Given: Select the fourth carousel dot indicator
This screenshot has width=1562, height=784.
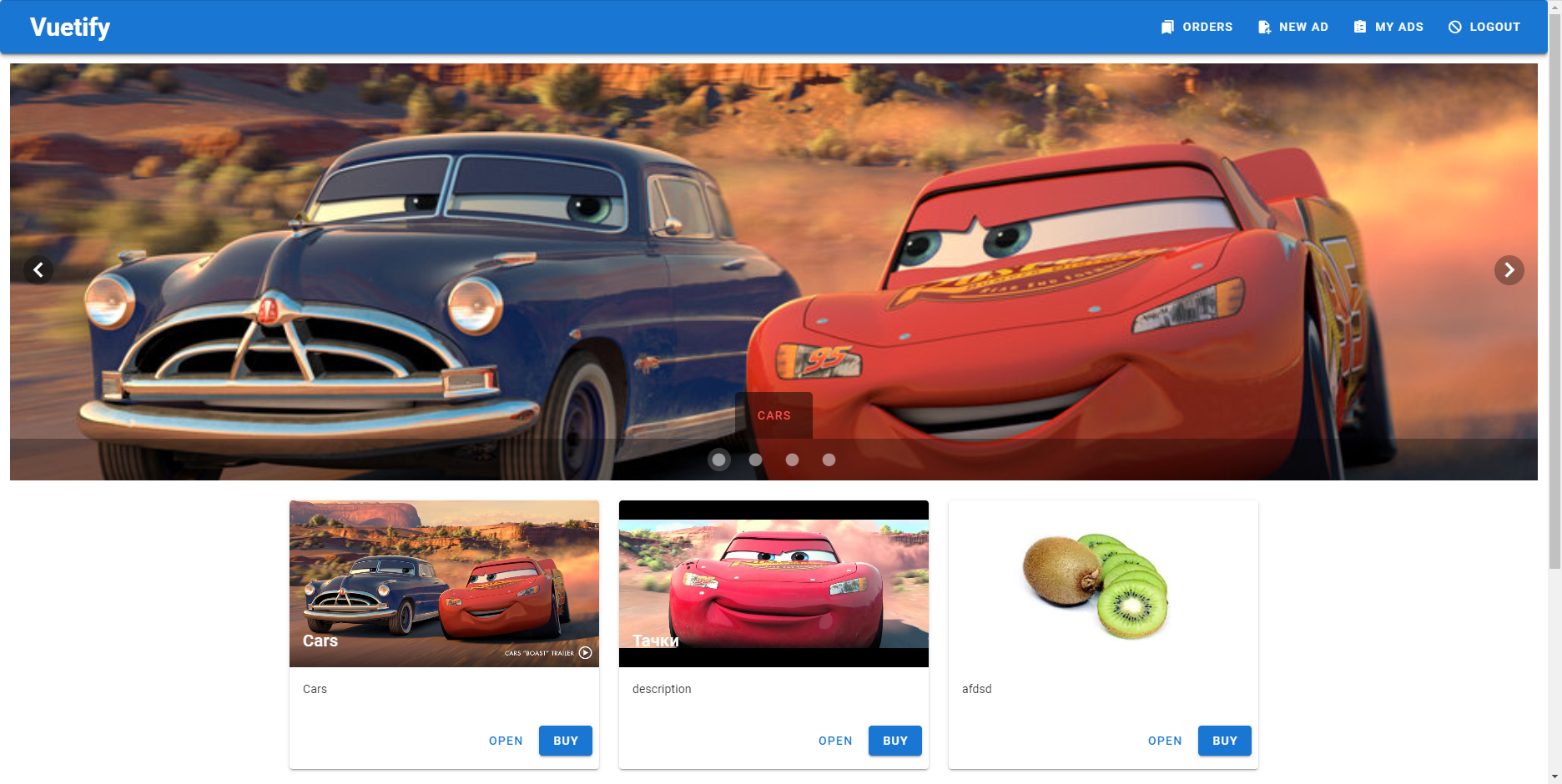Looking at the screenshot, I should (829, 460).
